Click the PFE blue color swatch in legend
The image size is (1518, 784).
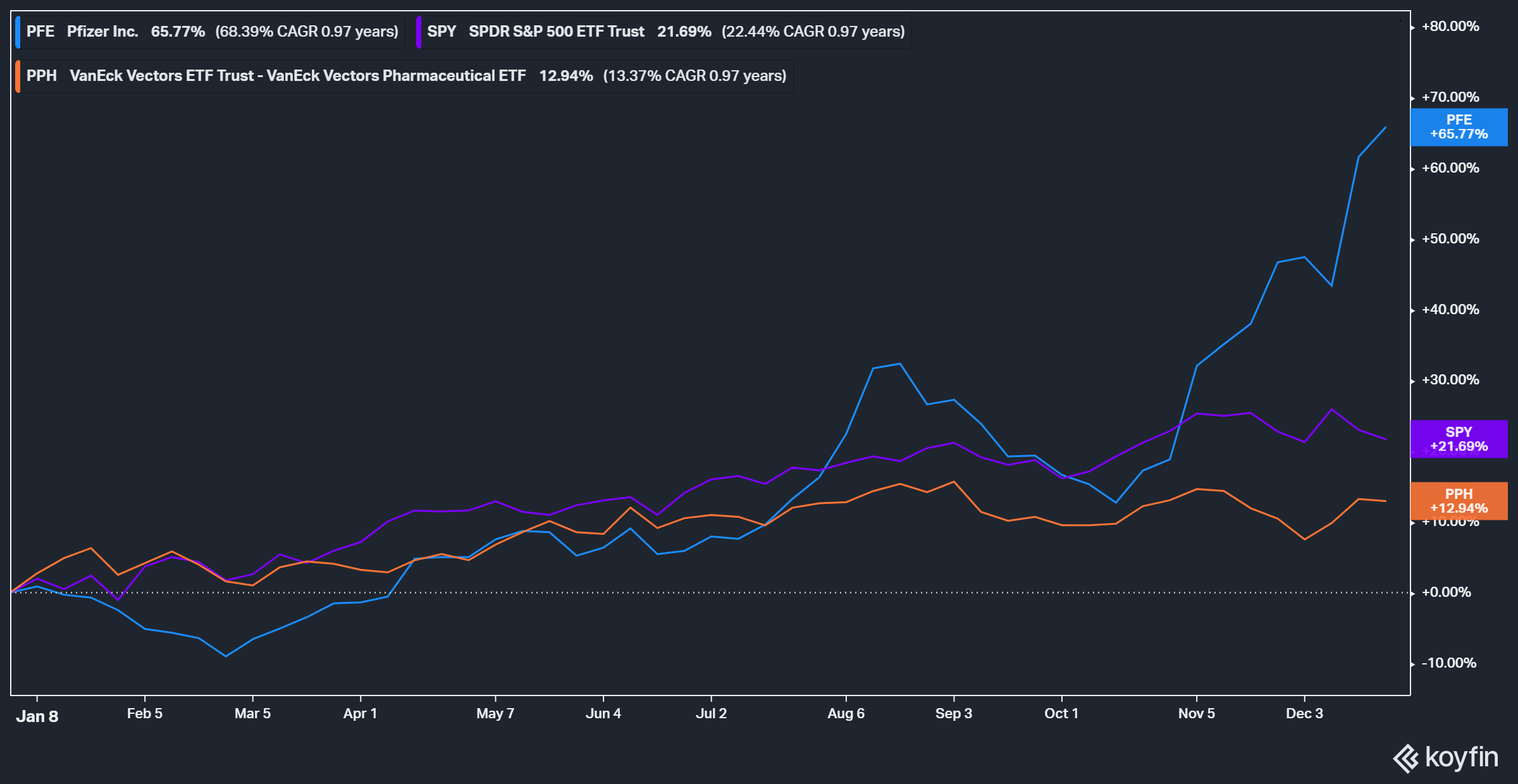[18, 32]
